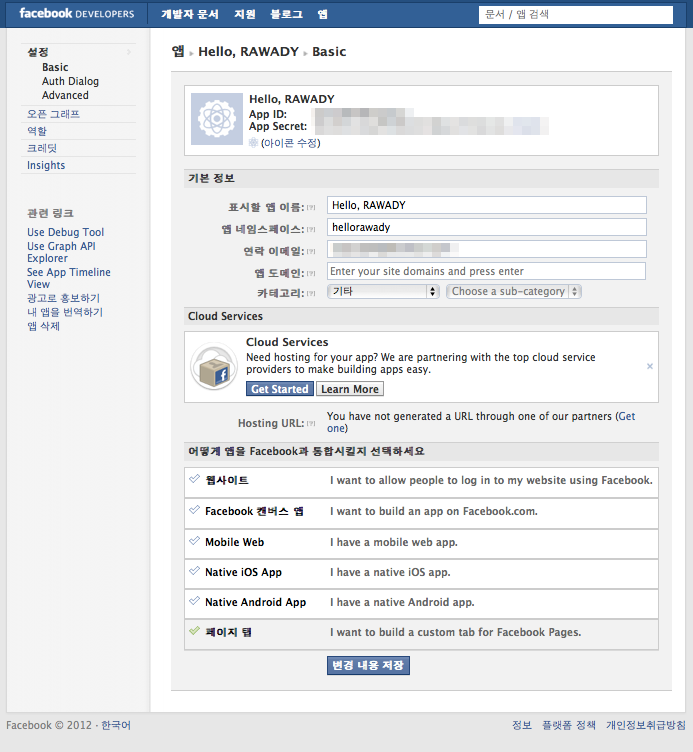Screen dimensions: 693x752
Task: Toggle the Facebook 캔버스 앱 checkmark
Action: (x=194, y=510)
